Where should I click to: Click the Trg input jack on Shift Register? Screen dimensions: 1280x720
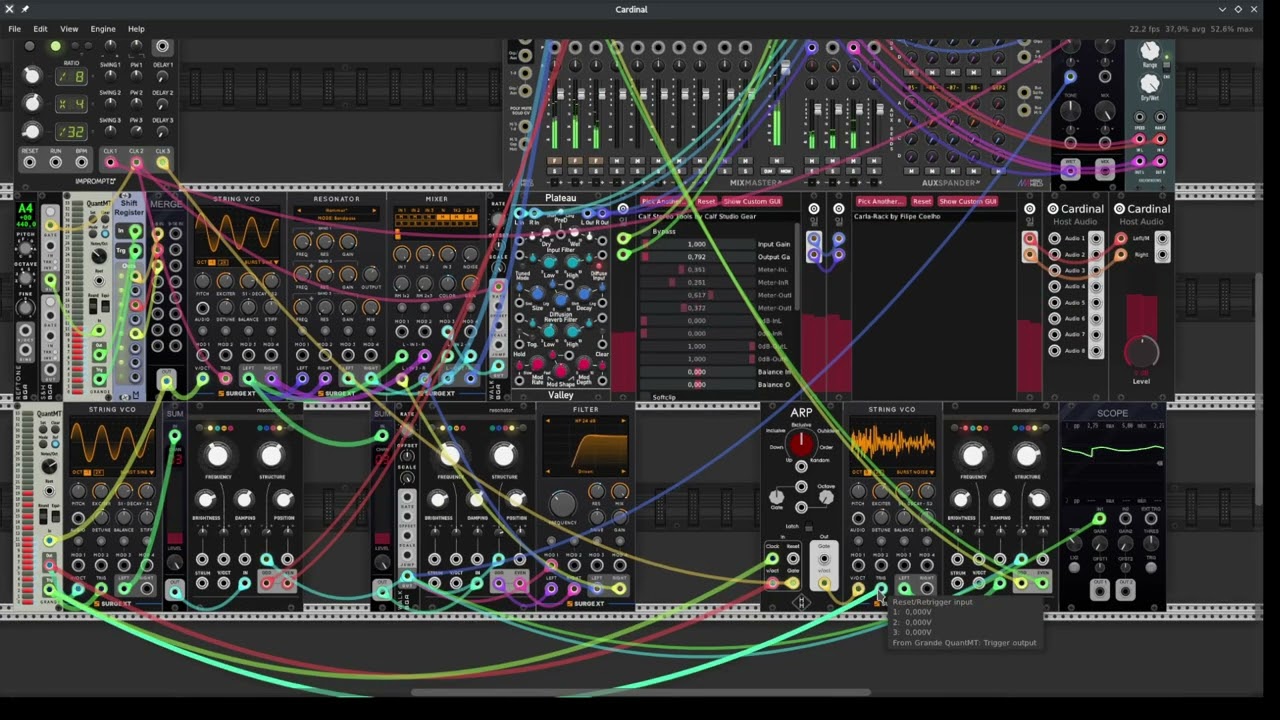point(134,251)
